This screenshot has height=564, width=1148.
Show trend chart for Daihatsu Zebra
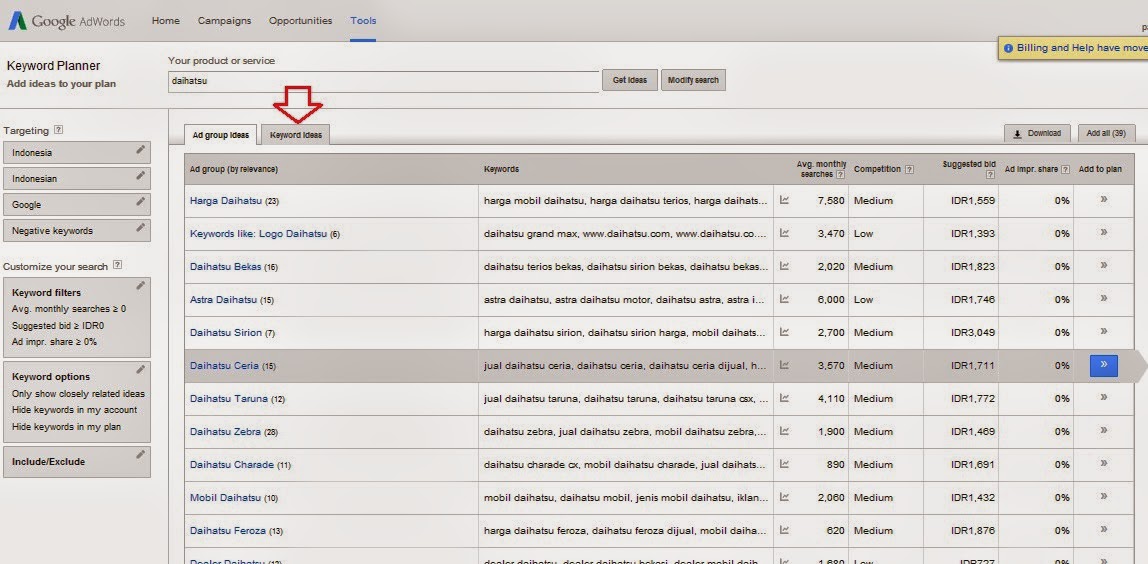pos(784,431)
